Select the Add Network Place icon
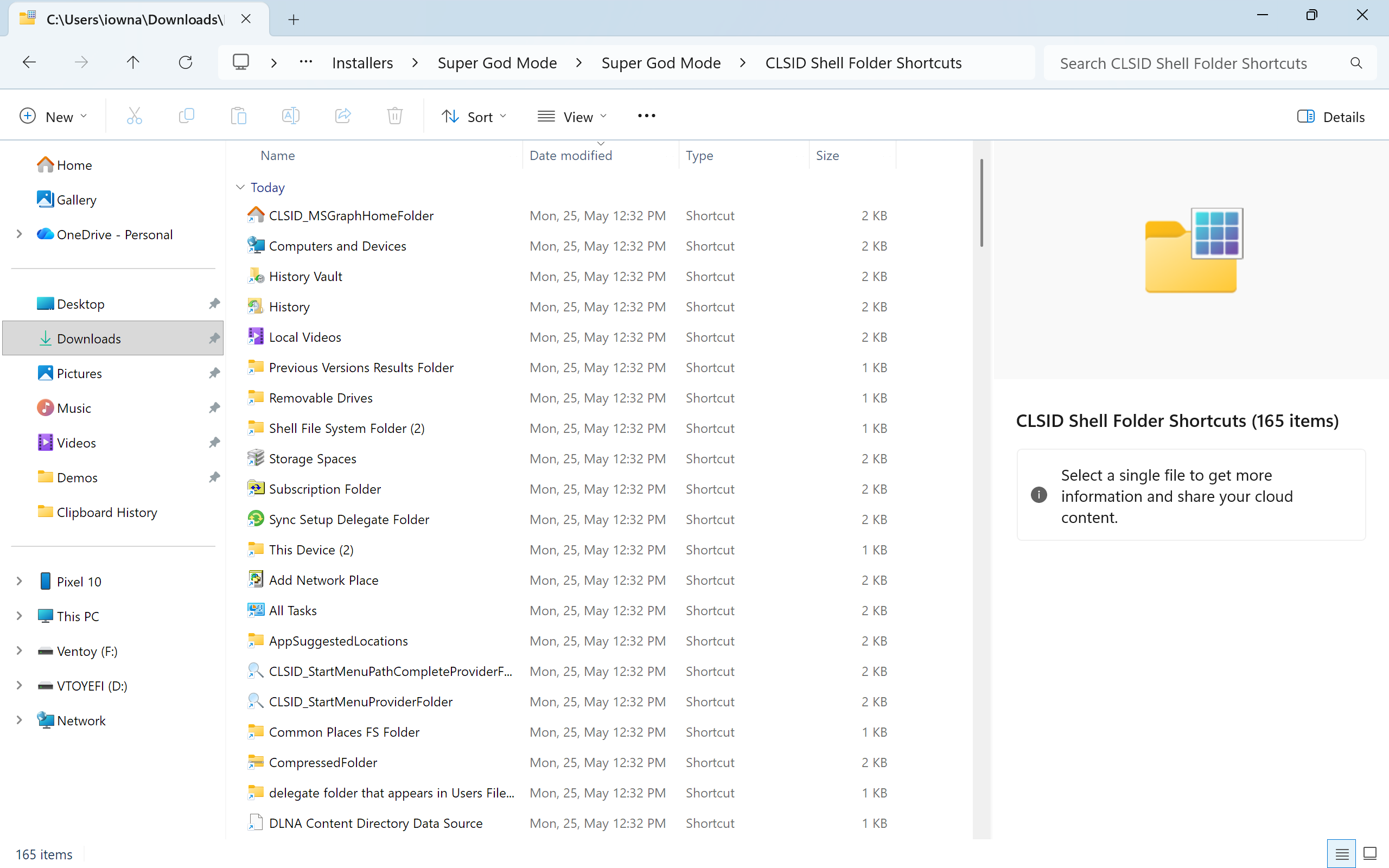1389x868 pixels. pos(256,580)
